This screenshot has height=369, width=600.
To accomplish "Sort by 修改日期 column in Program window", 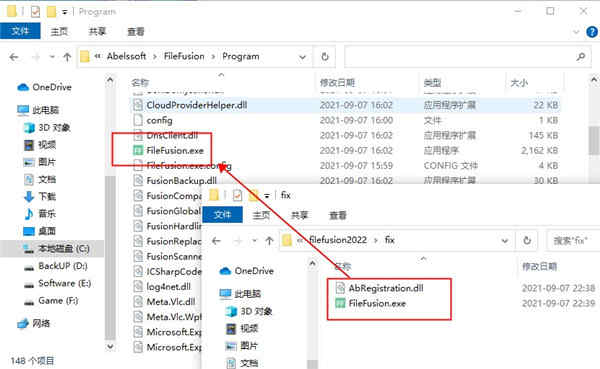I will [x=338, y=82].
